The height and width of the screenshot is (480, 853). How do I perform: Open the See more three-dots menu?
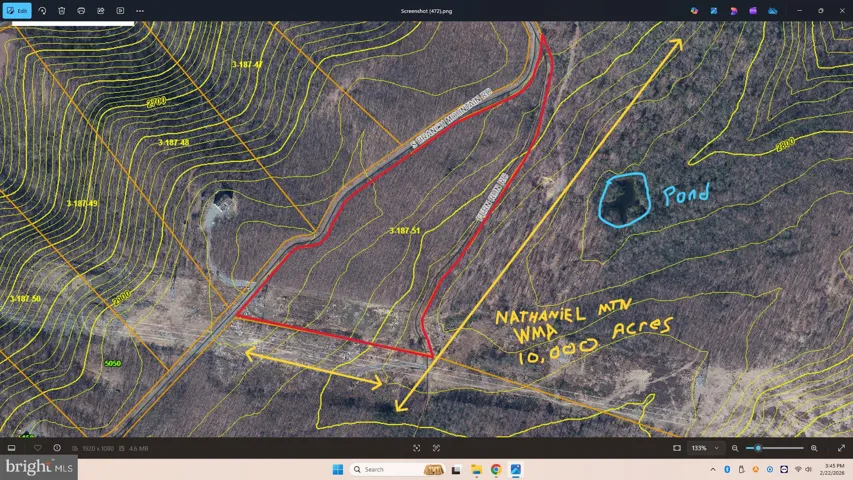tap(140, 11)
